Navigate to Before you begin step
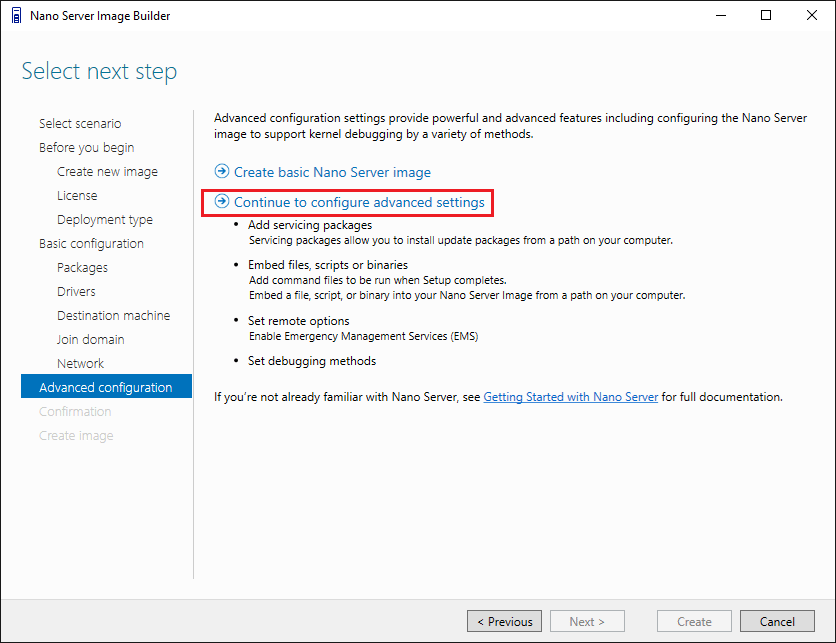 [86, 147]
